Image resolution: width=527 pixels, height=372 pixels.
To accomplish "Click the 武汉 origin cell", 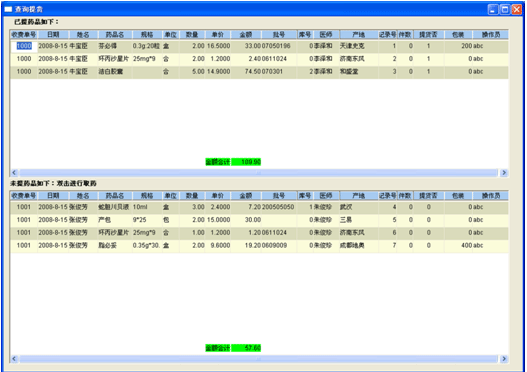I will coord(359,207).
